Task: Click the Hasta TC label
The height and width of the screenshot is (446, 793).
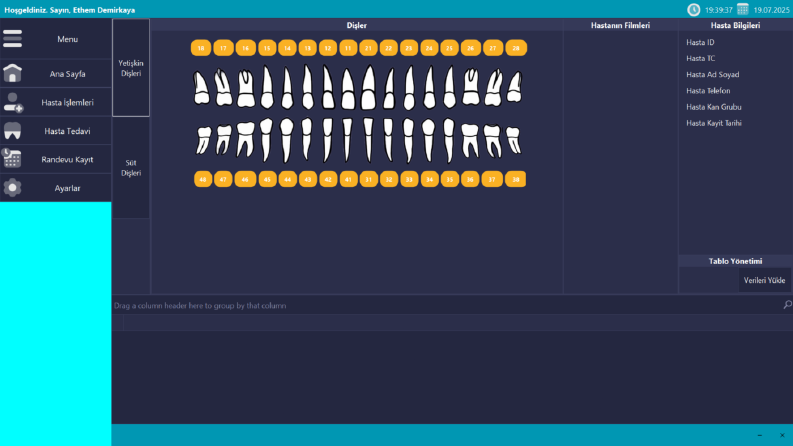Action: coord(700,59)
